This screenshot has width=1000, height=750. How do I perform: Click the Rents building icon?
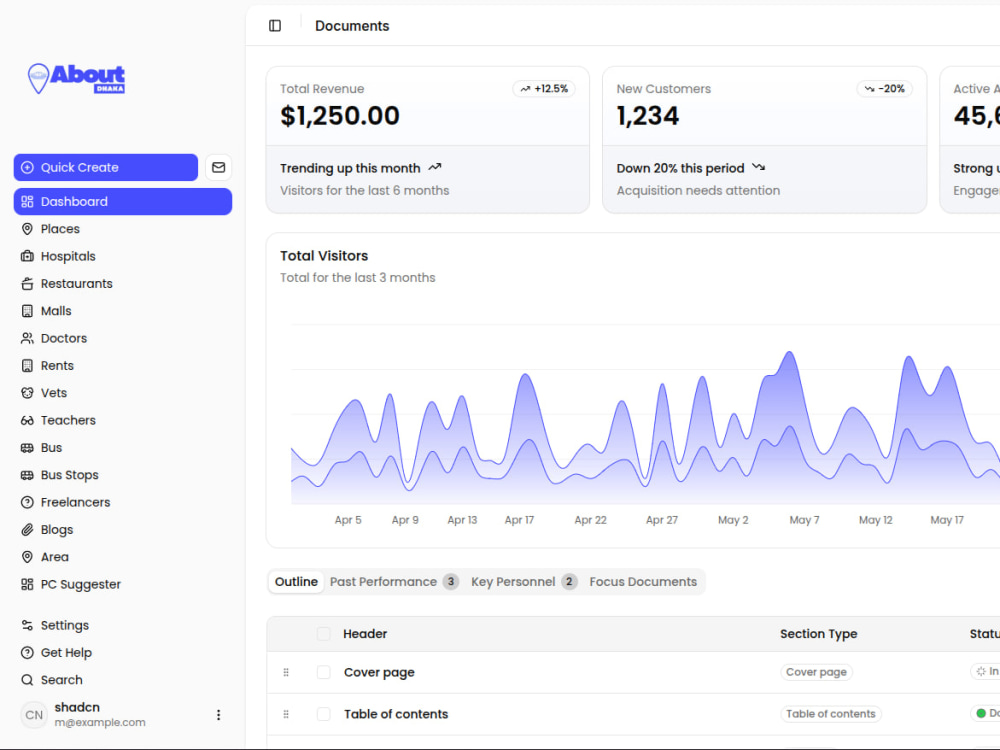click(x=27, y=366)
